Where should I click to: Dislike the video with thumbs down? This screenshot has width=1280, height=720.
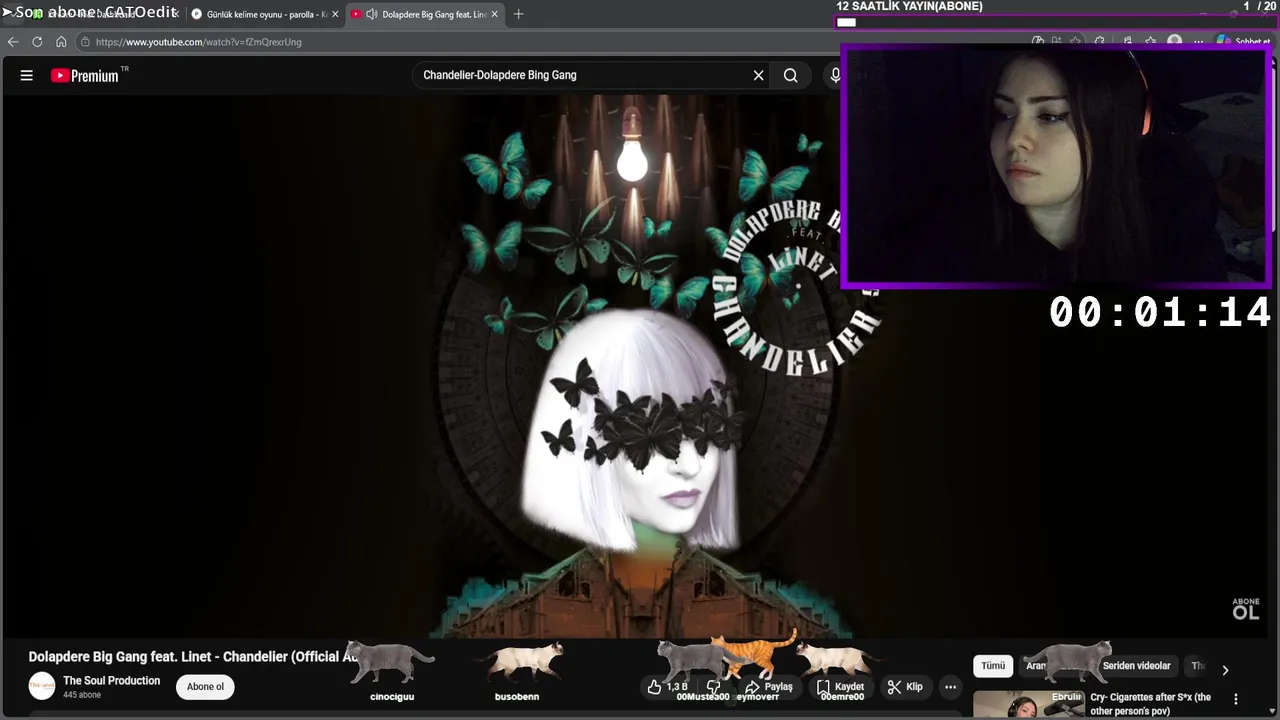pos(713,687)
